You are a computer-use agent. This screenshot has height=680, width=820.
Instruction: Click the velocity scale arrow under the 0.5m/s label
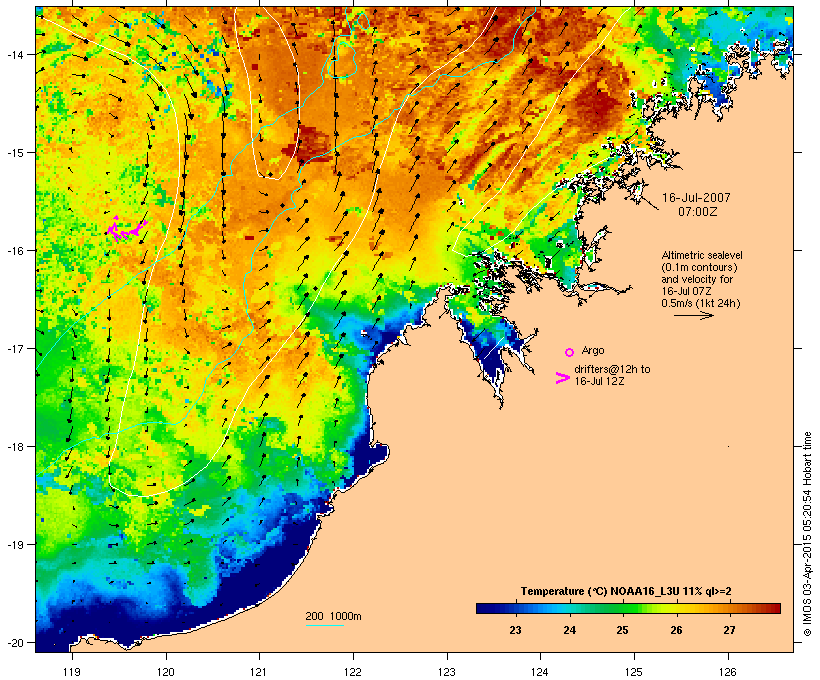(x=693, y=315)
